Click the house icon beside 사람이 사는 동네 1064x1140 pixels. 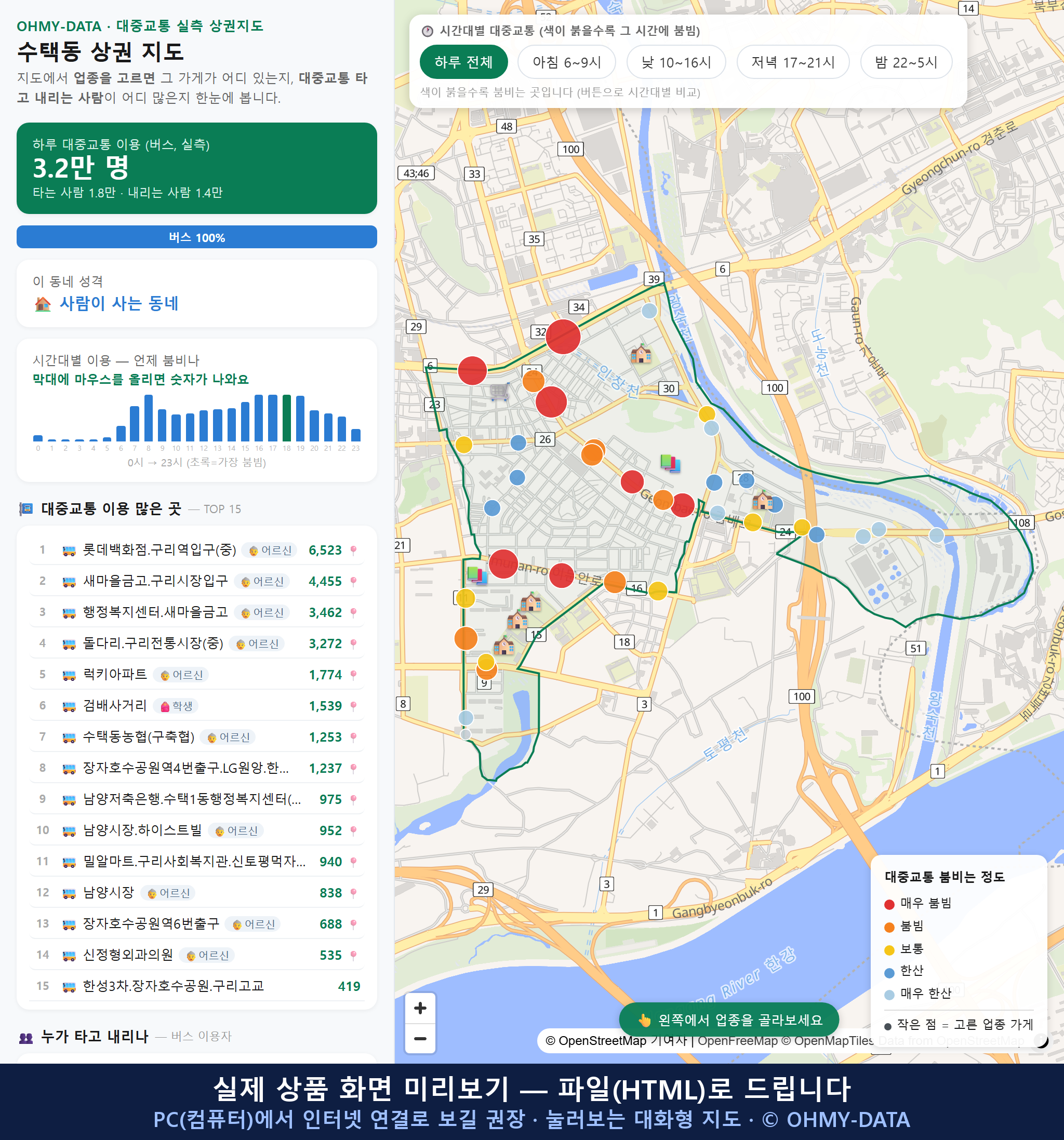point(43,304)
